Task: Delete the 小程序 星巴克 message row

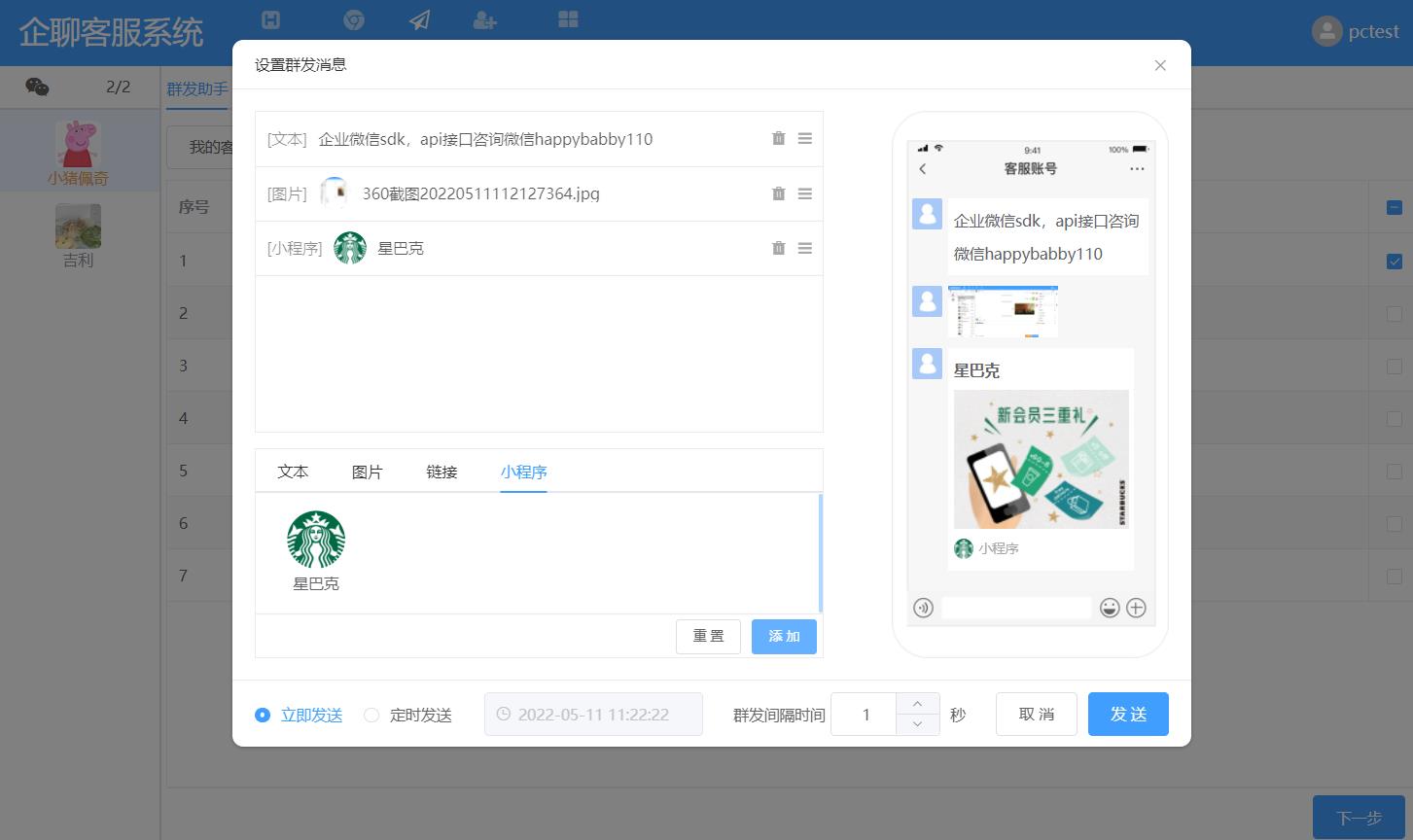Action: (778, 248)
